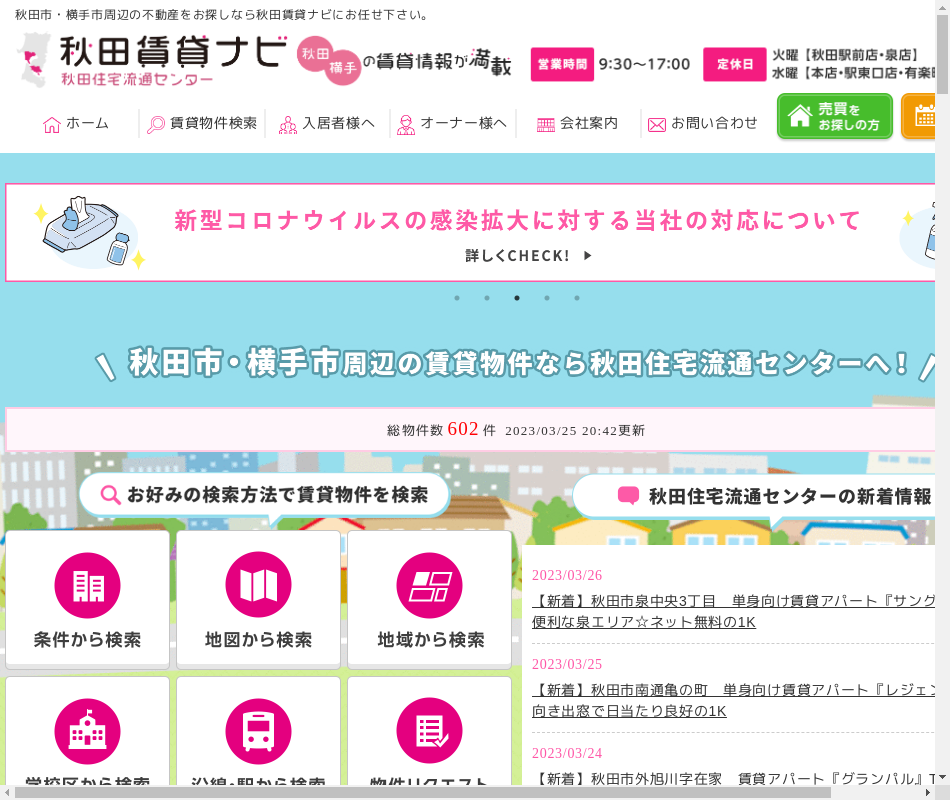The width and height of the screenshot is (950, 800).
Task: Select the 学校区から検索 school icon
Action: (x=87, y=731)
